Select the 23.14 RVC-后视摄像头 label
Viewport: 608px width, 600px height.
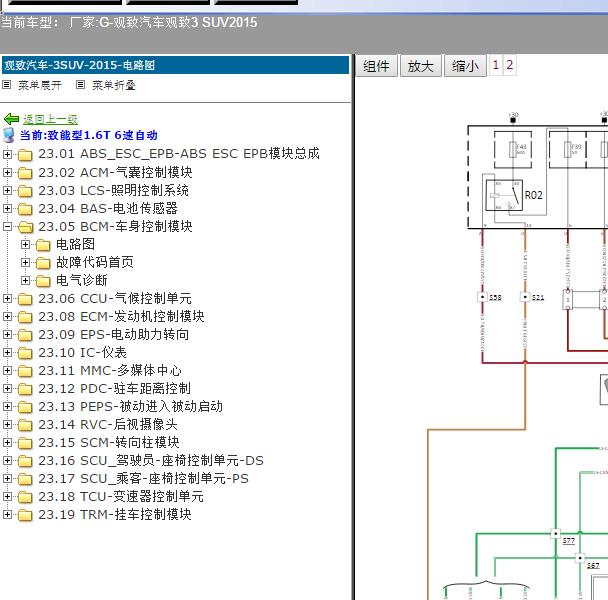108,425
